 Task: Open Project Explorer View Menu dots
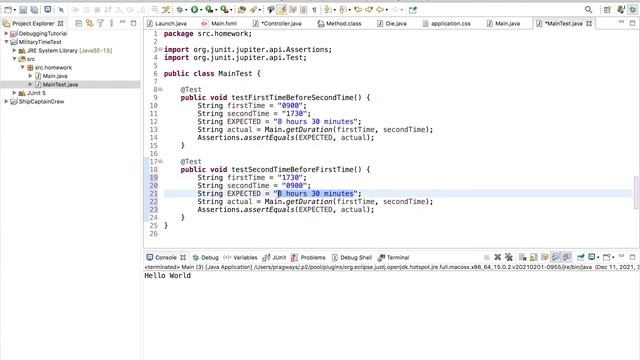click(111, 24)
